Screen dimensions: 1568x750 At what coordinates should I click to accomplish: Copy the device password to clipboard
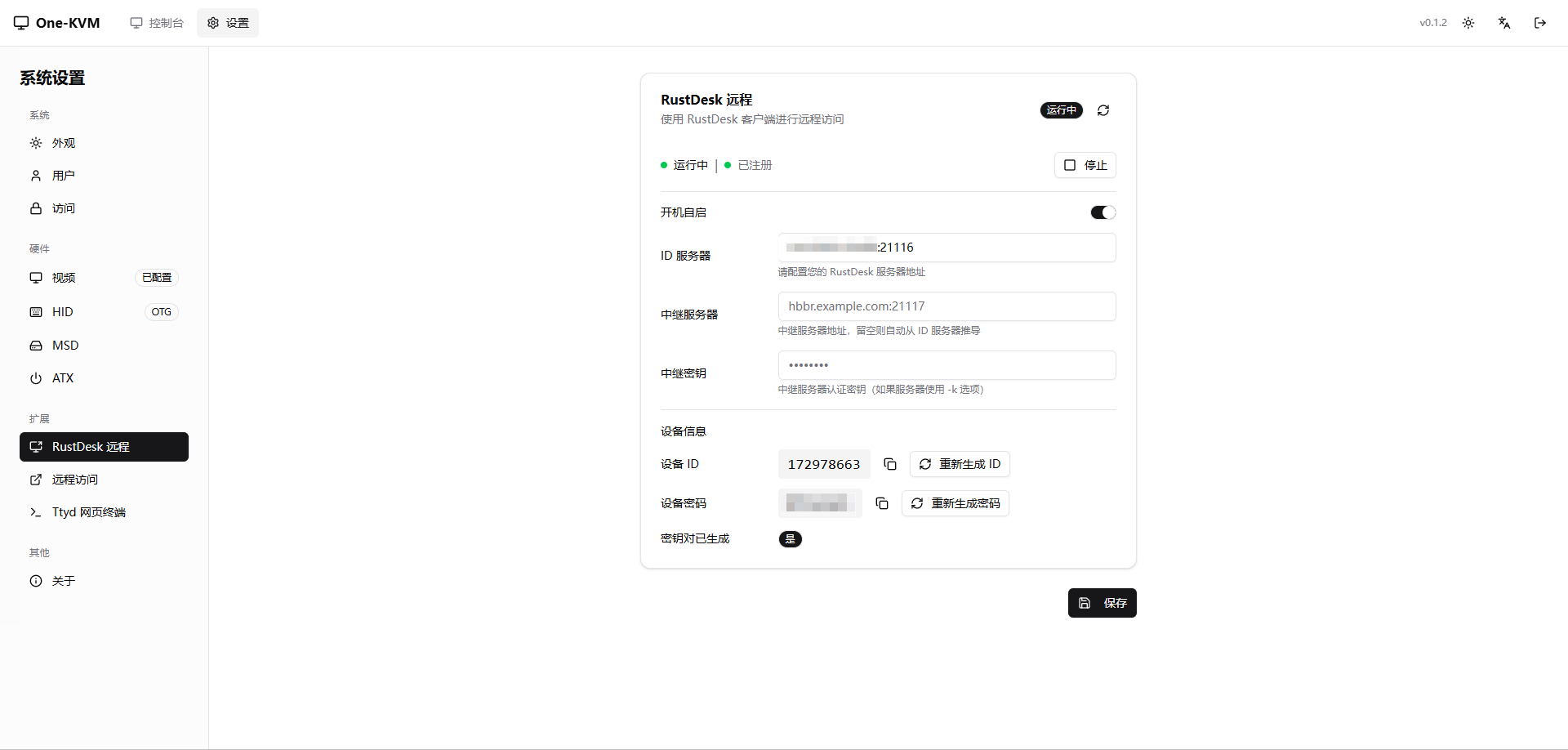pyautogui.click(x=882, y=503)
